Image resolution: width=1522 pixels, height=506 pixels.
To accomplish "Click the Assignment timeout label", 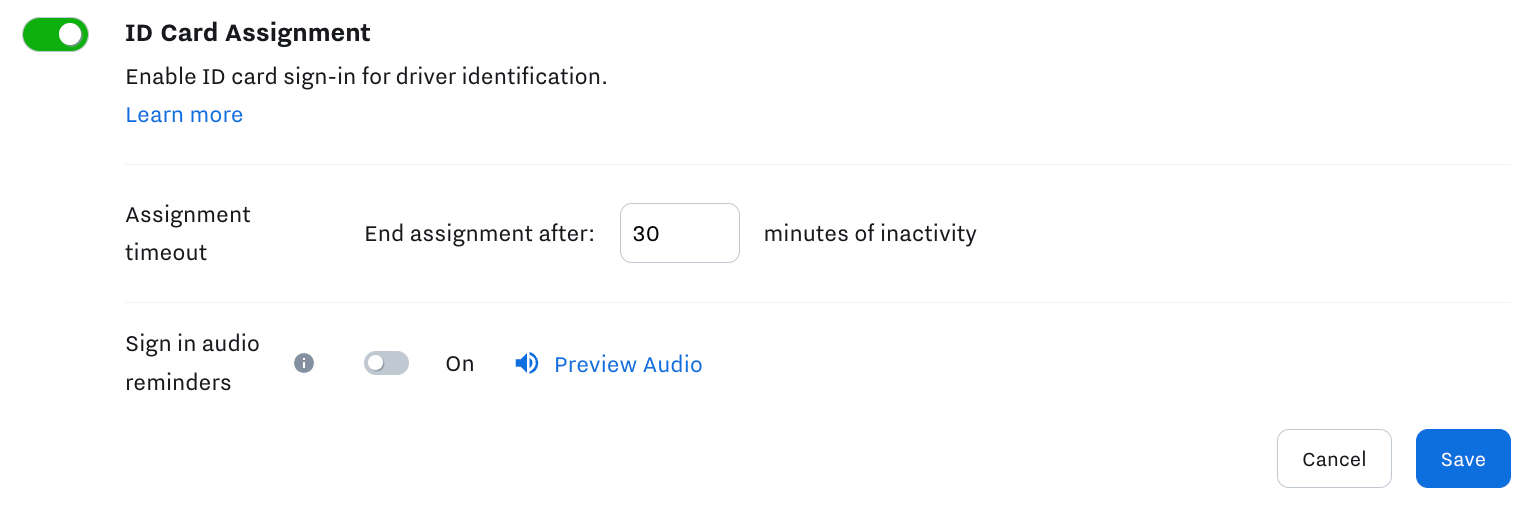I will click(188, 233).
